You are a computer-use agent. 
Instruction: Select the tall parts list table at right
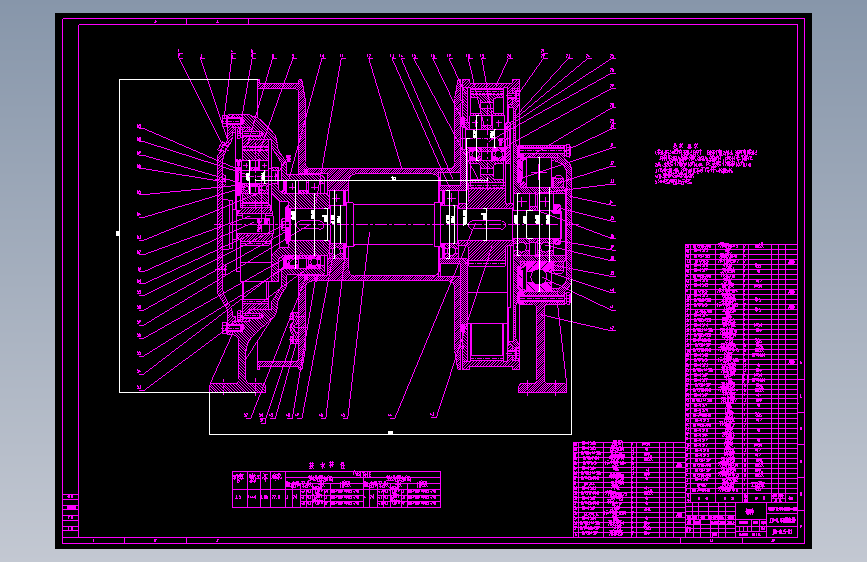click(x=741, y=373)
